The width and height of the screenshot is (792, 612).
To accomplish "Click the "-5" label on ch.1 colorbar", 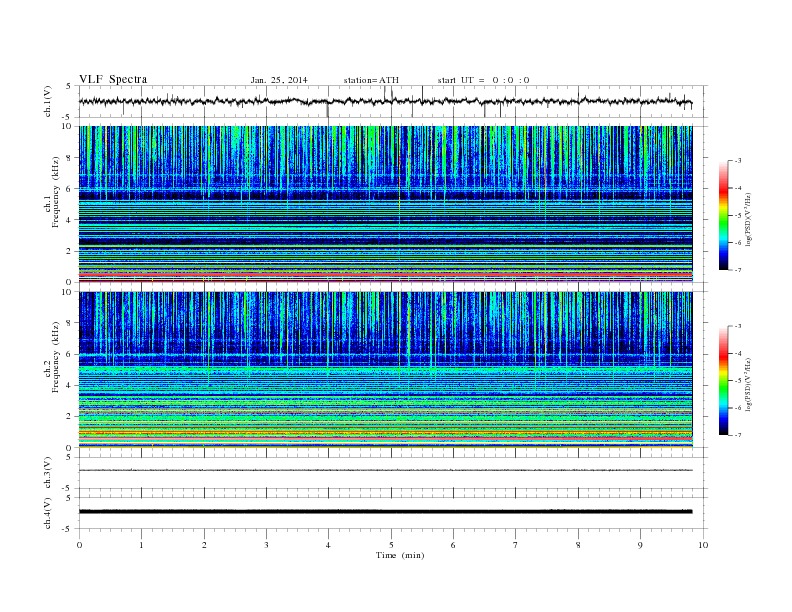I will (737, 216).
